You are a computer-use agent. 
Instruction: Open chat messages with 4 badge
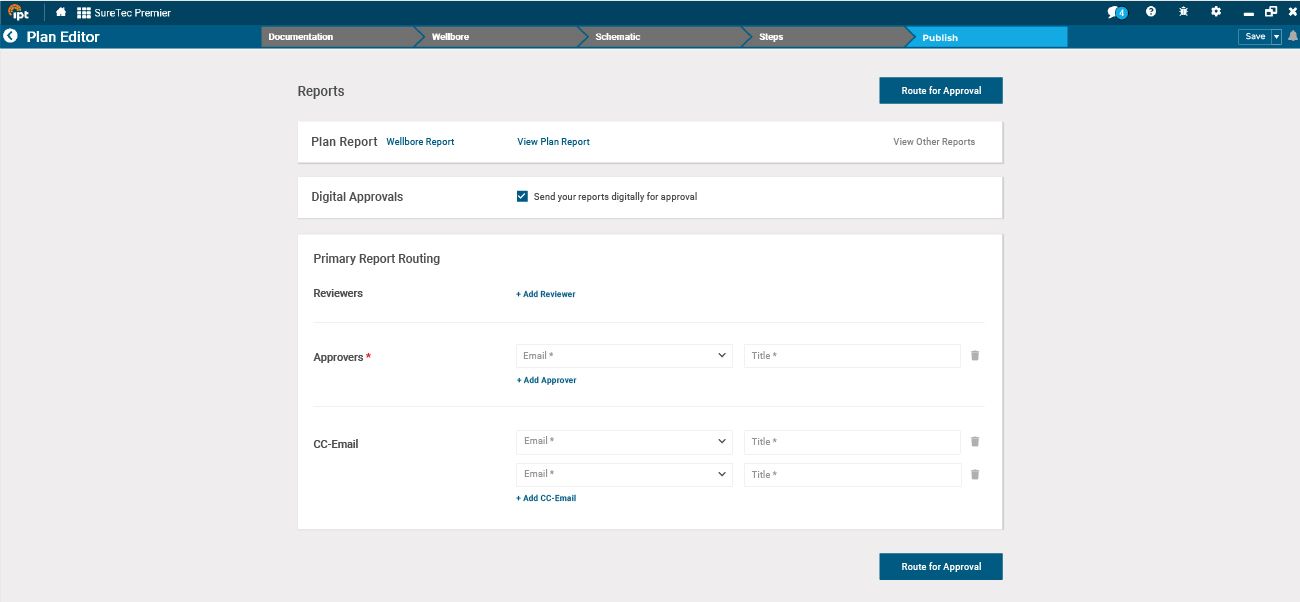tap(1116, 12)
